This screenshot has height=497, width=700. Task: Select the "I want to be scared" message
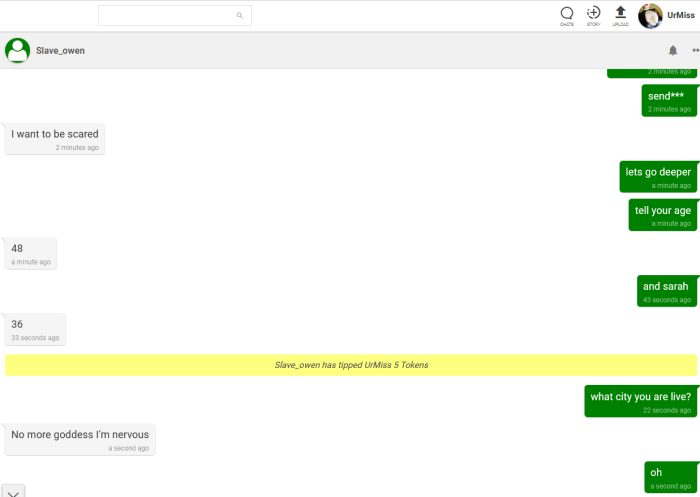(x=54, y=138)
